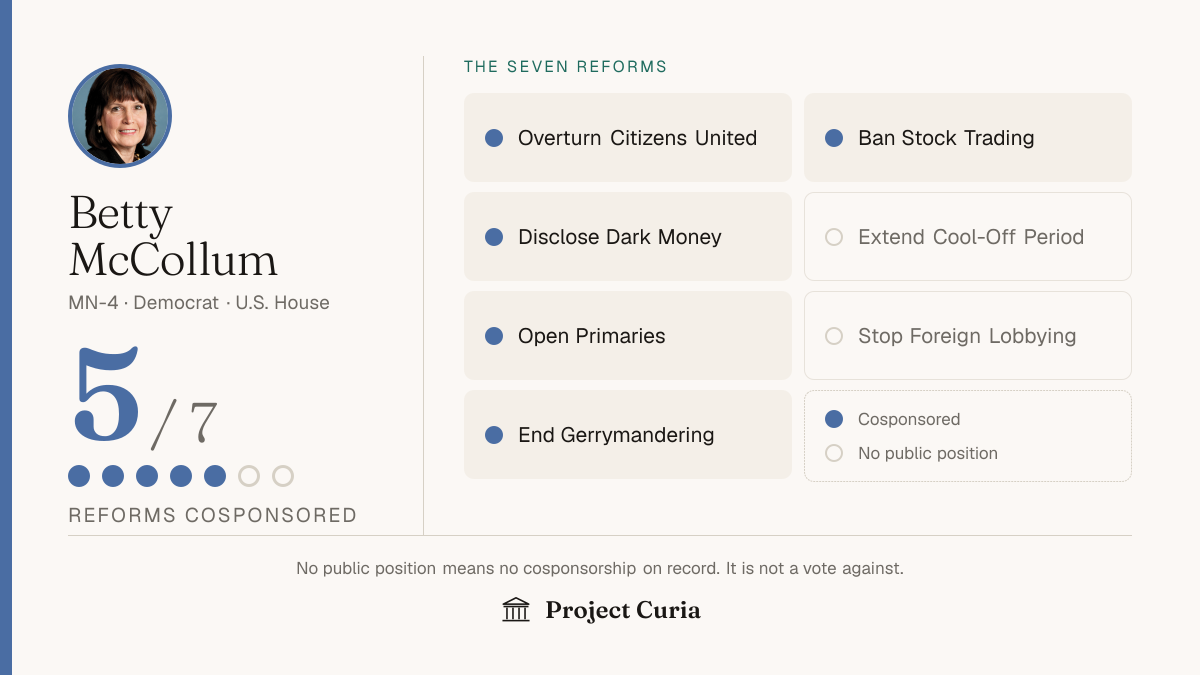Viewport: 1200px width, 675px height.
Task: Click the Project Curia building icon
Action: click(516, 609)
